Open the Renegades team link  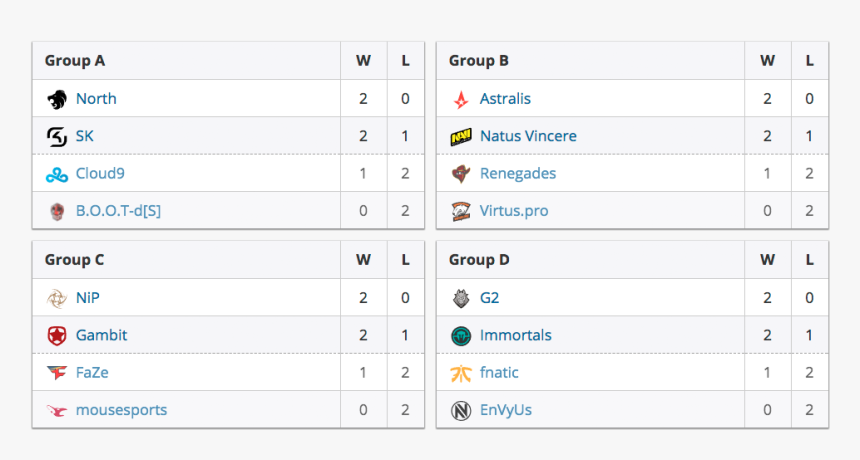tap(518, 173)
